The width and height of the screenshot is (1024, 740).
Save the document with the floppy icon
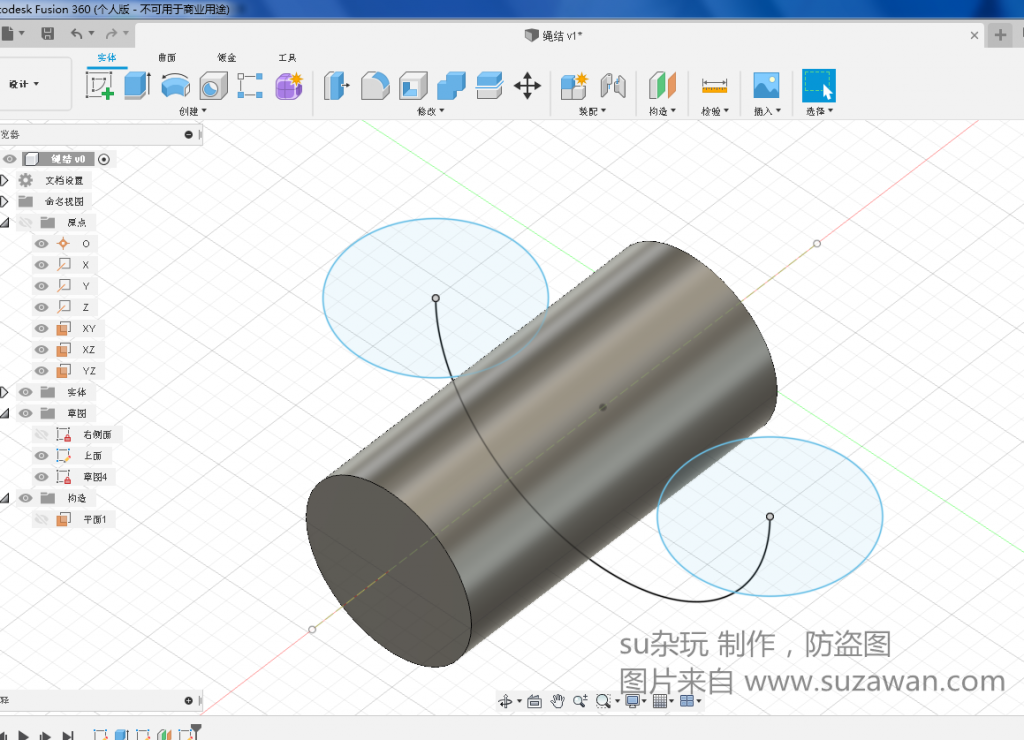(x=48, y=33)
